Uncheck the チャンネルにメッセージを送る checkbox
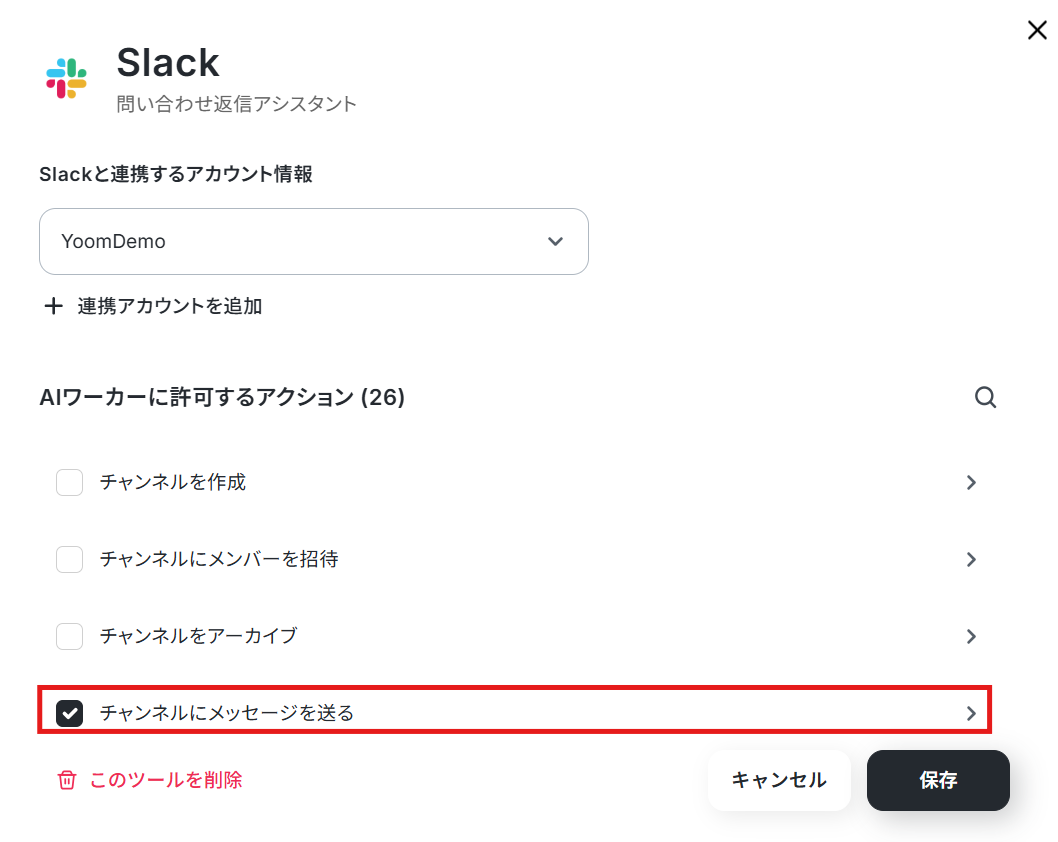This screenshot has height=842, width=1058. (x=69, y=713)
